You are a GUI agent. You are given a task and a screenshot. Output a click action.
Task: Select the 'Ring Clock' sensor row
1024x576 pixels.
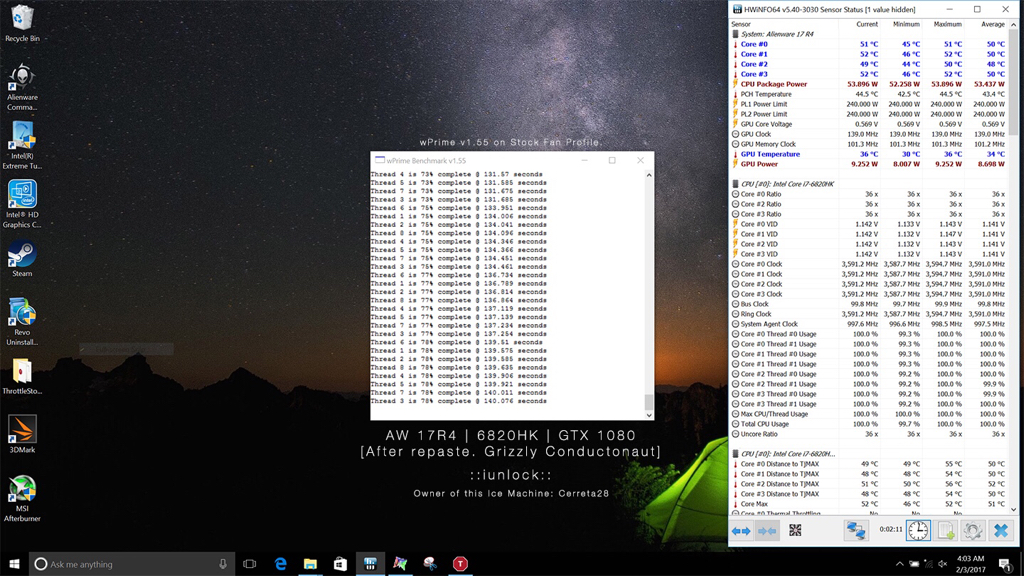point(869,314)
